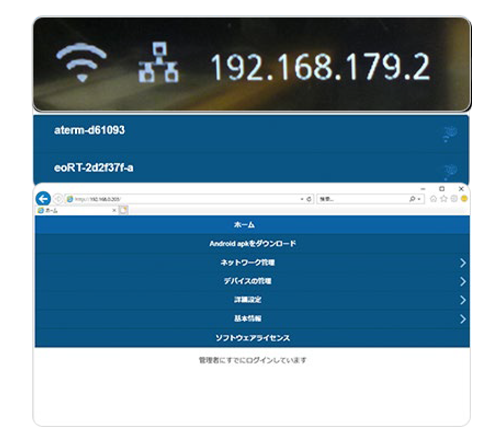
Task: Open browser tools gear icon
Action: [x=454, y=199]
